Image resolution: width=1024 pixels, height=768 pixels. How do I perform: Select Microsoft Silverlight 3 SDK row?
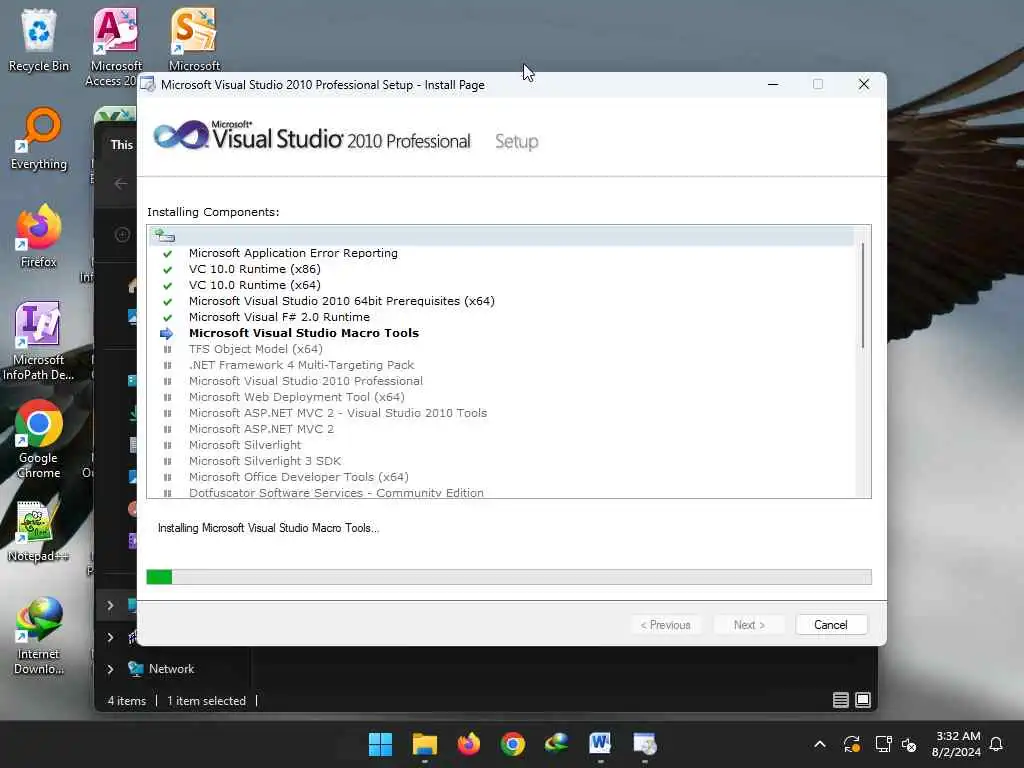click(x=264, y=461)
